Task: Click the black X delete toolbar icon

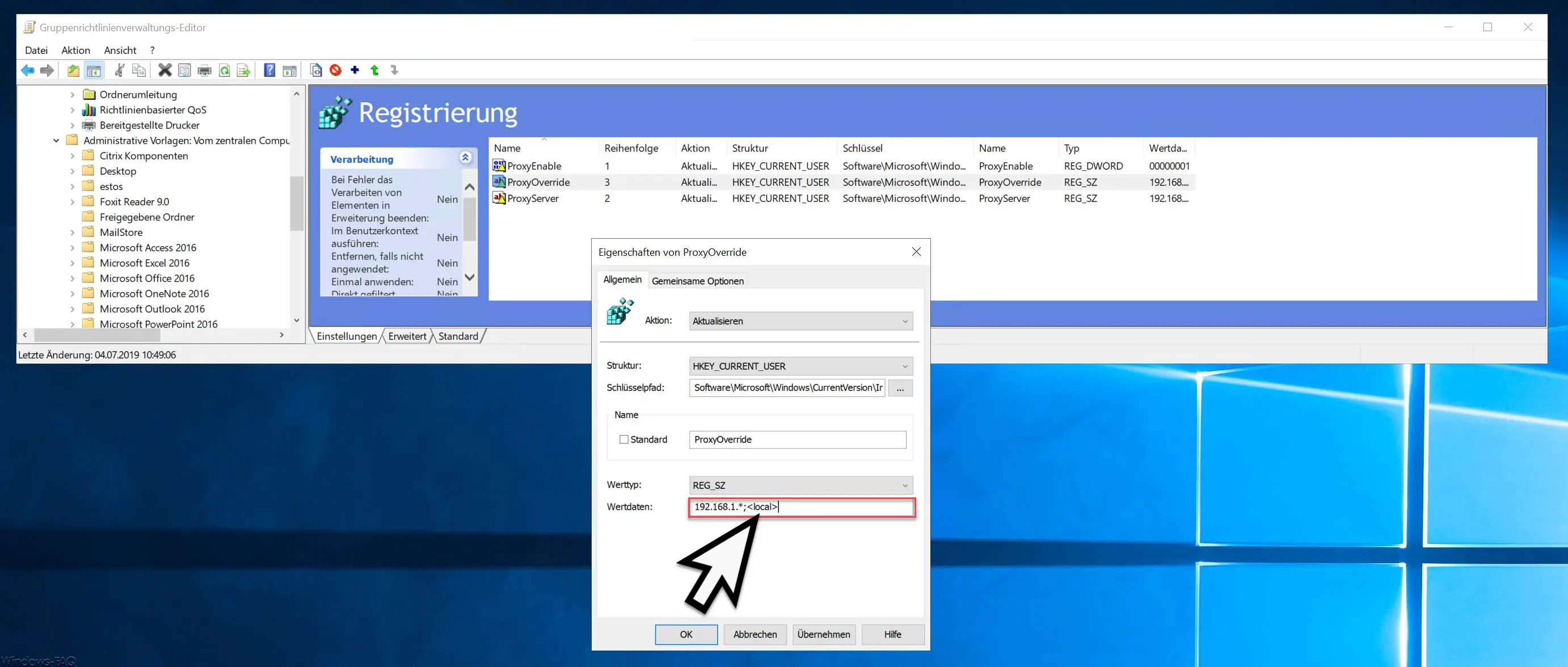Action: (165, 70)
